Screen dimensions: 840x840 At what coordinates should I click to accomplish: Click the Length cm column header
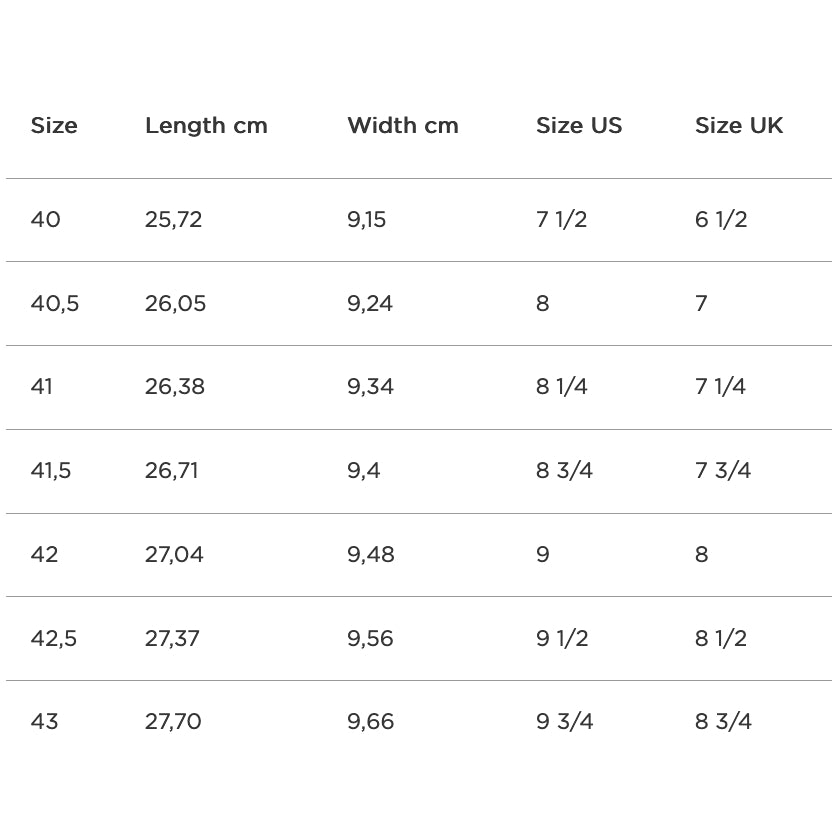click(206, 126)
